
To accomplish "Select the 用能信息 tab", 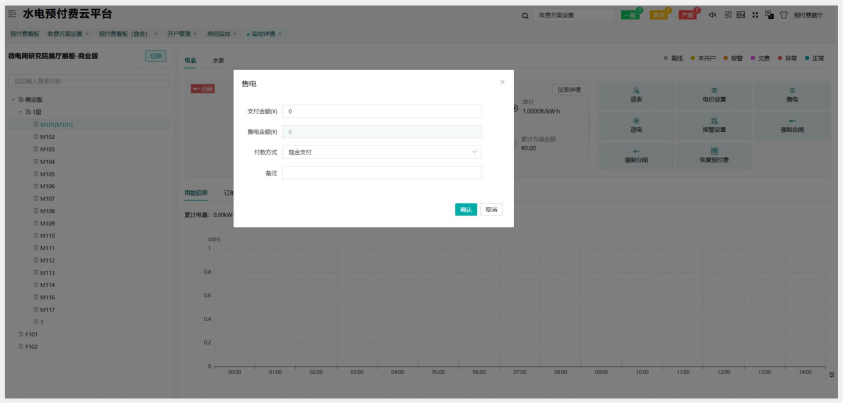I will click(196, 192).
